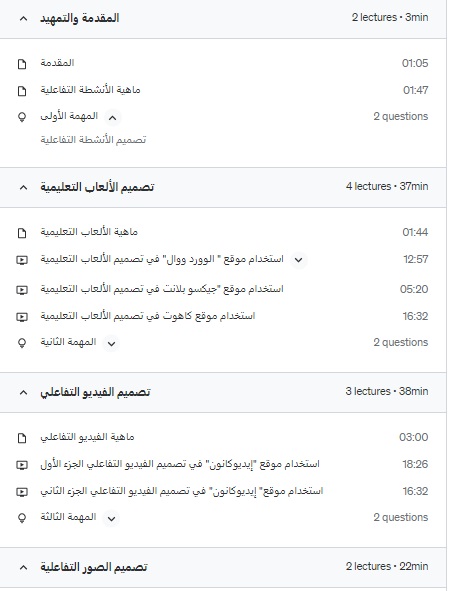The image size is (449, 591).
Task: Click the video icon for إيديوكانون الجزء الأول
Action: coord(22,465)
